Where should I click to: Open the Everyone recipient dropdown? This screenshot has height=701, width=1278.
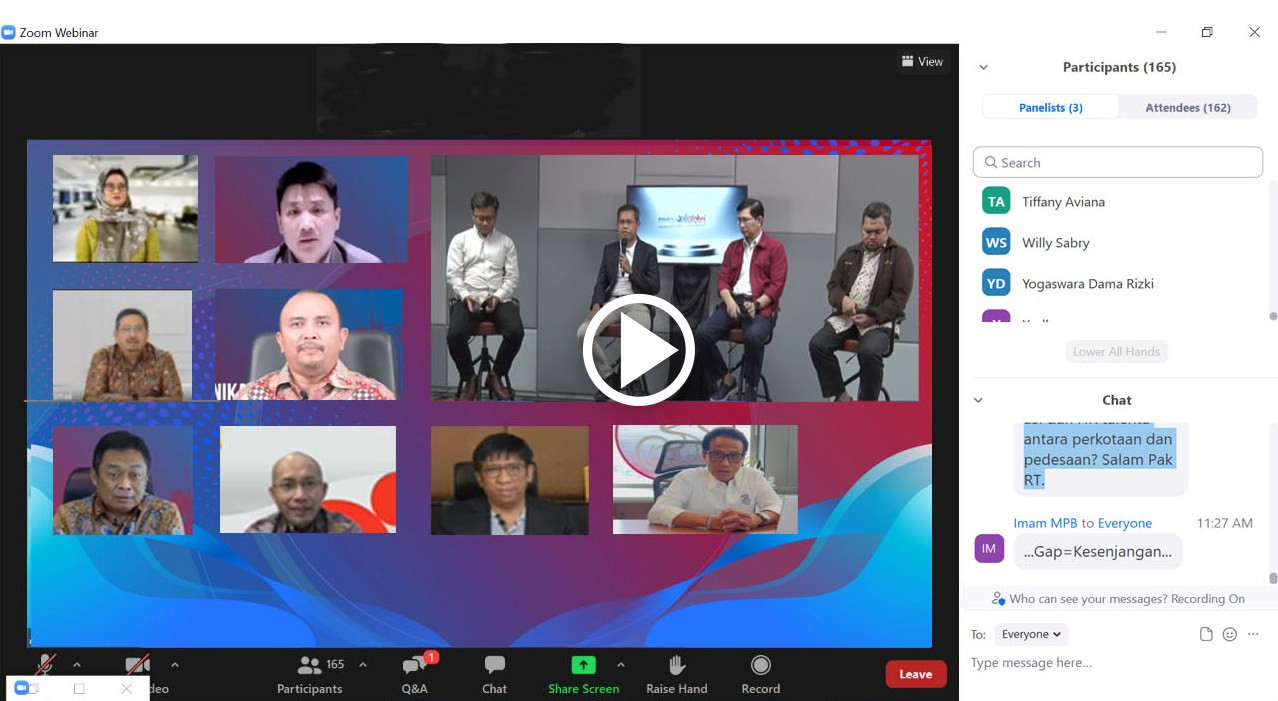(x=1031, y=634)
